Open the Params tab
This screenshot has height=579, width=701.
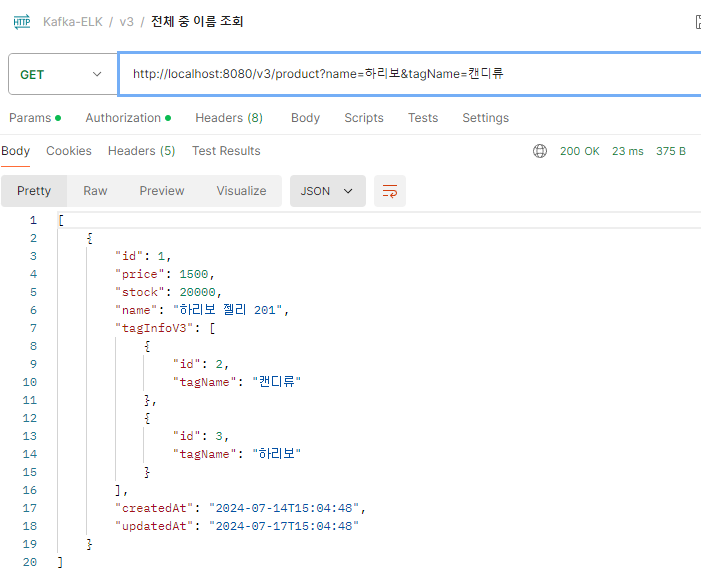pos(35,118)
